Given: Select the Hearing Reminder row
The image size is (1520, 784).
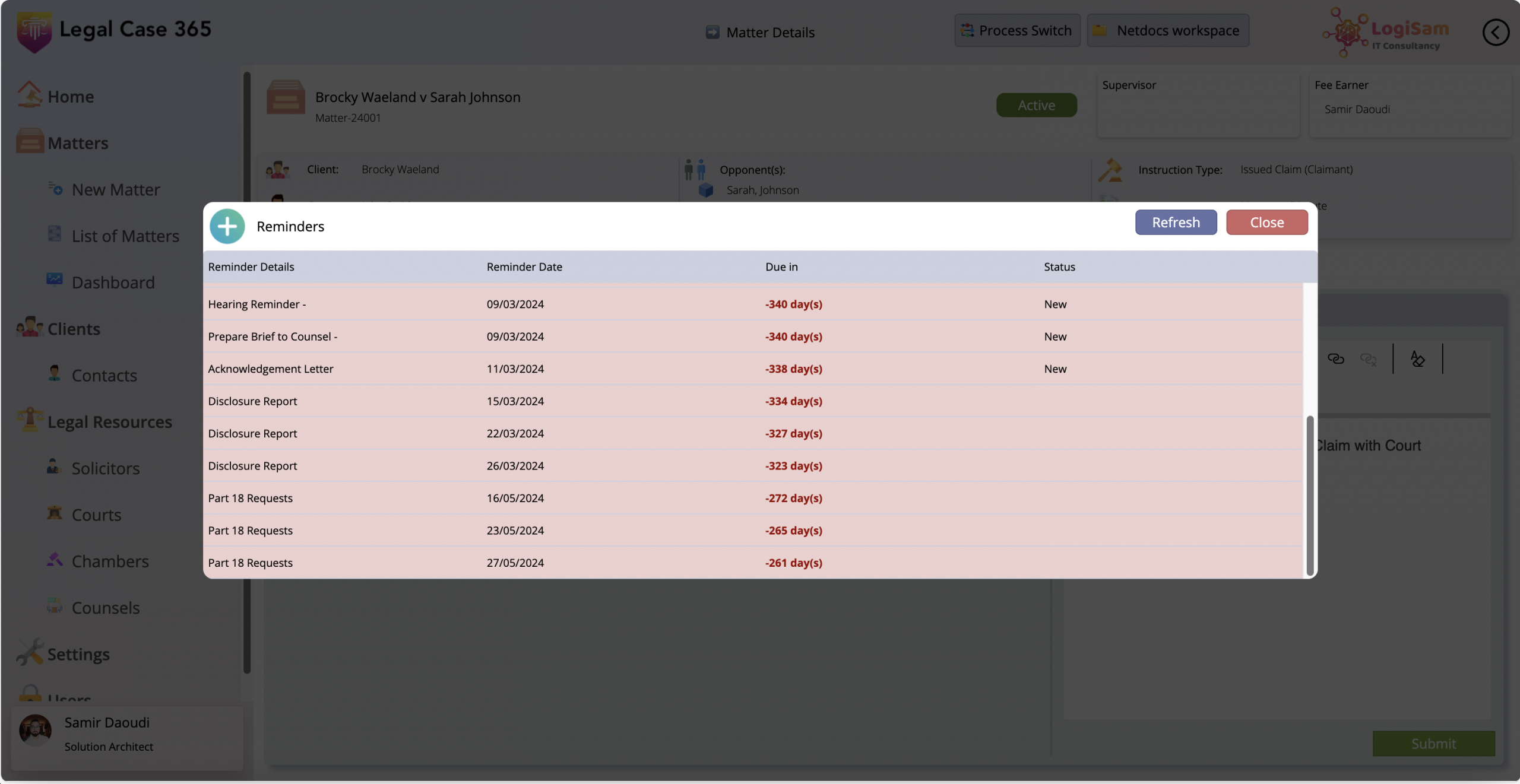Looking at the screenshot, I should click(257, 304).
